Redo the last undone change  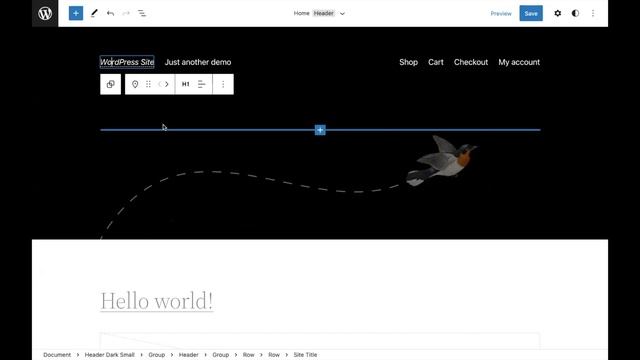[x=126, y=13]
